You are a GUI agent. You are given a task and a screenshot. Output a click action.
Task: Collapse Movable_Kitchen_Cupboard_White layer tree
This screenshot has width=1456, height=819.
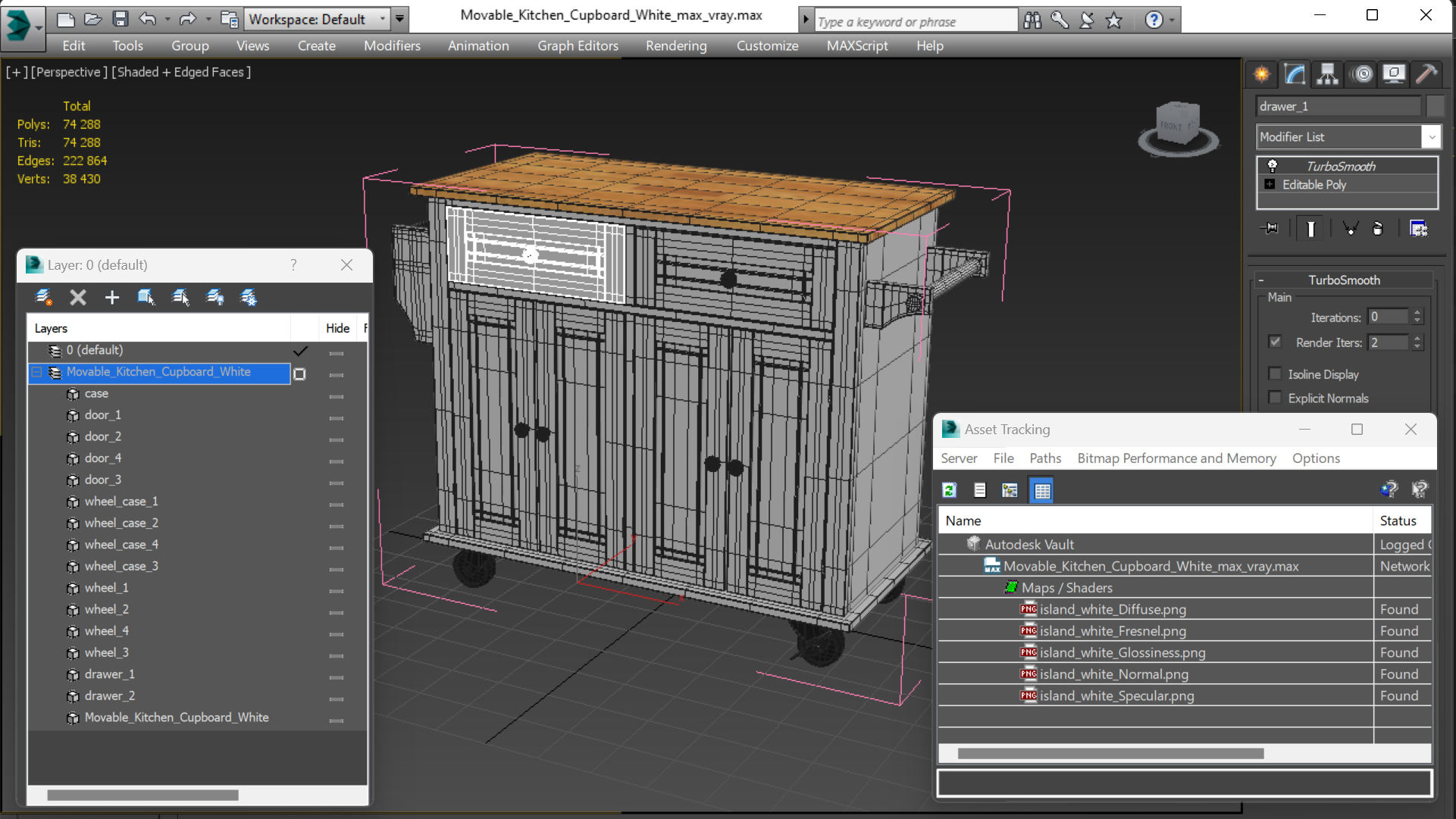point(36,372)
